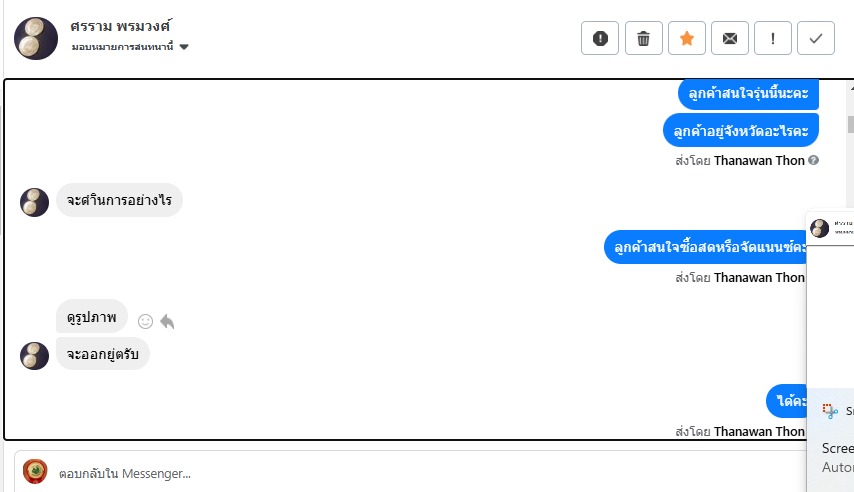Click the orange star follow-up icon

pyautogui.click(x=686, y=38)
